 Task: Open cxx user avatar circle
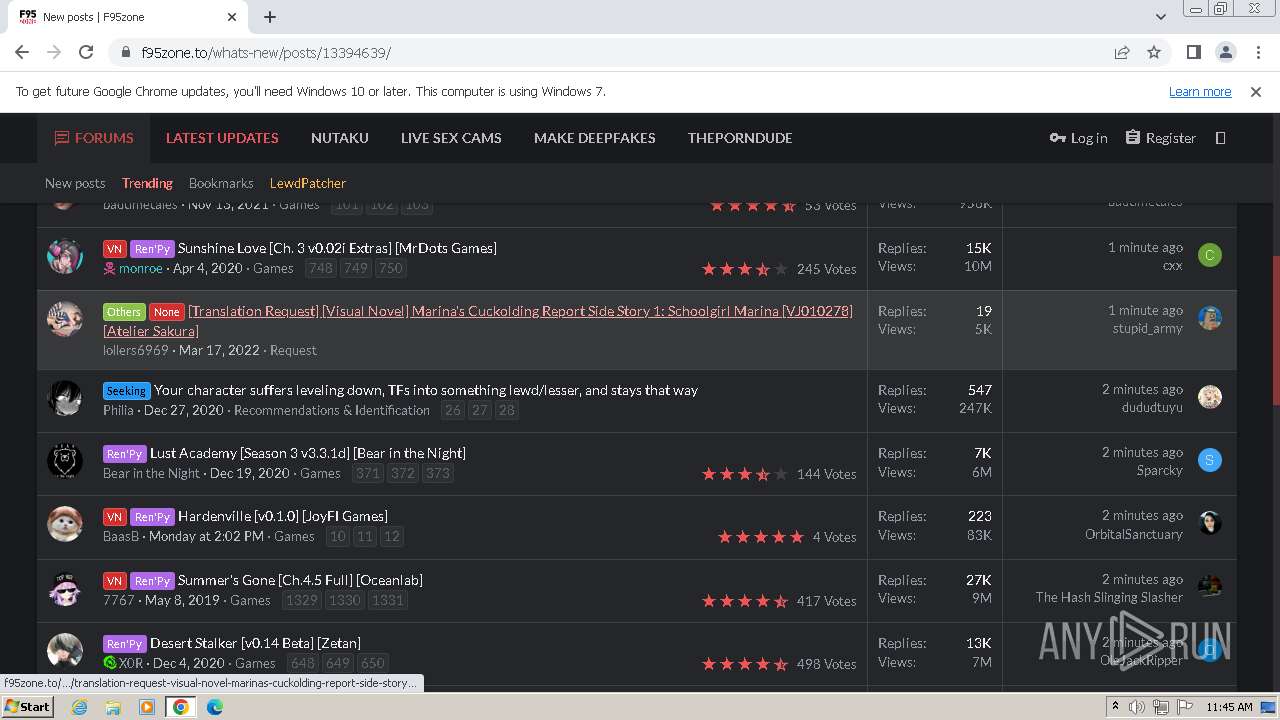(x=1210, y=255)
